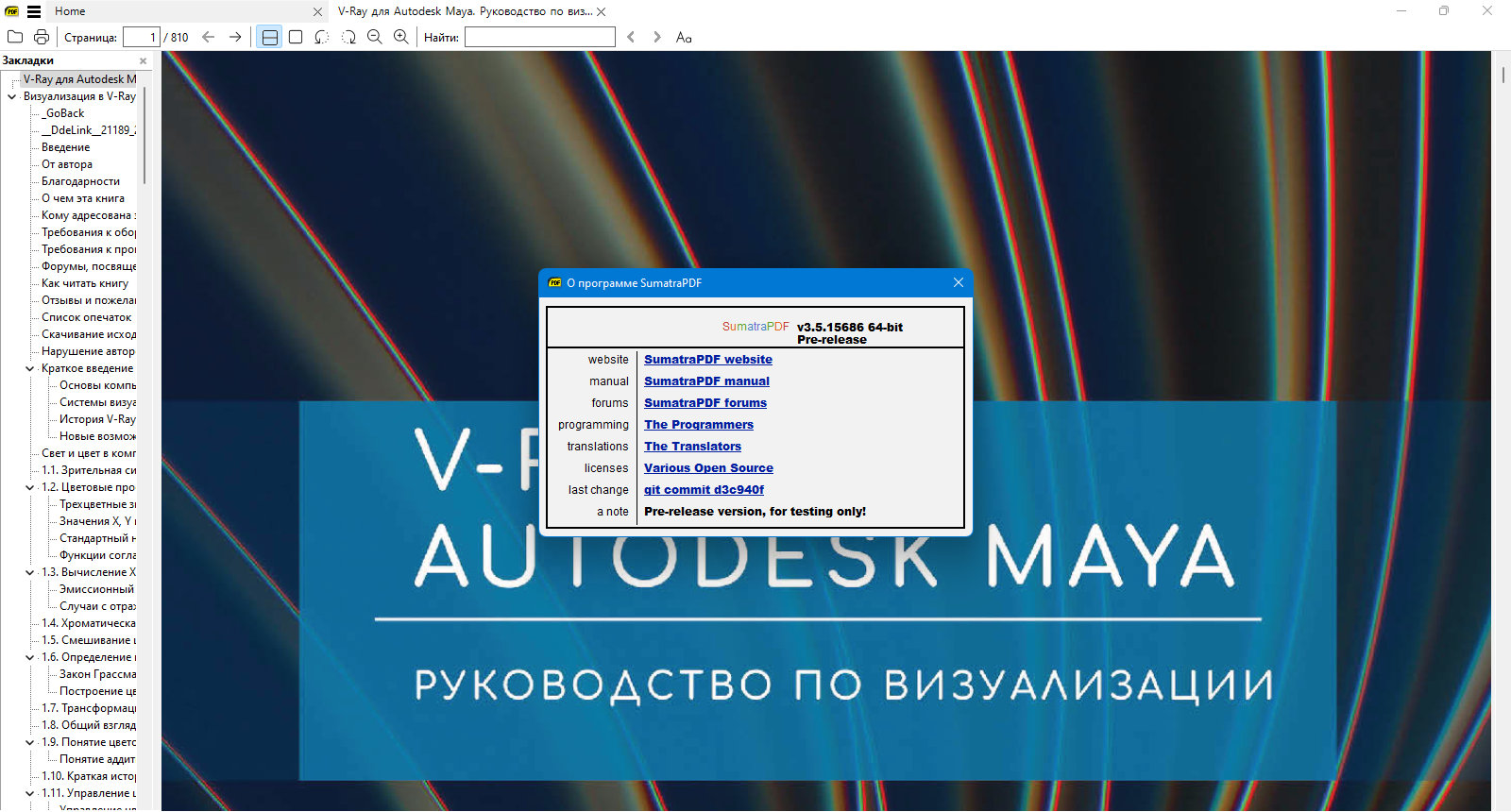Open the hamburger main menu

click(34, 11)
